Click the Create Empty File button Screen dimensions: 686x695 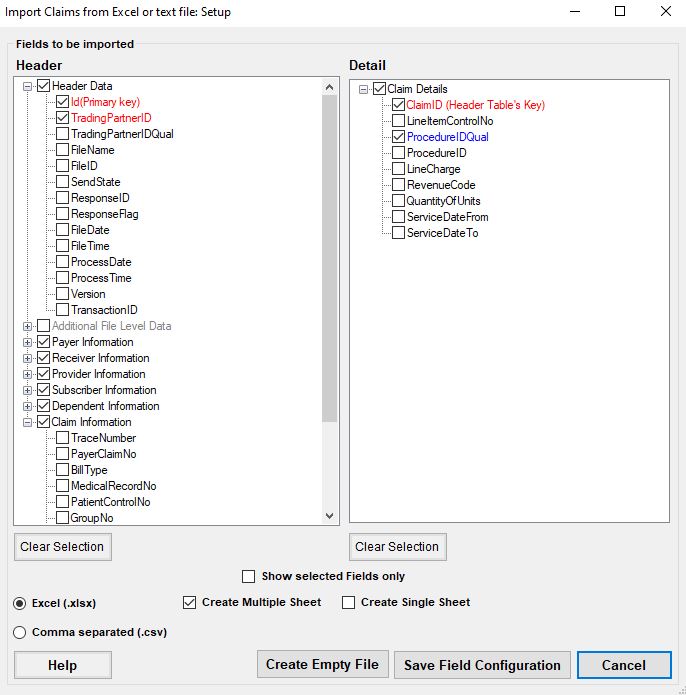coord(323,664)
